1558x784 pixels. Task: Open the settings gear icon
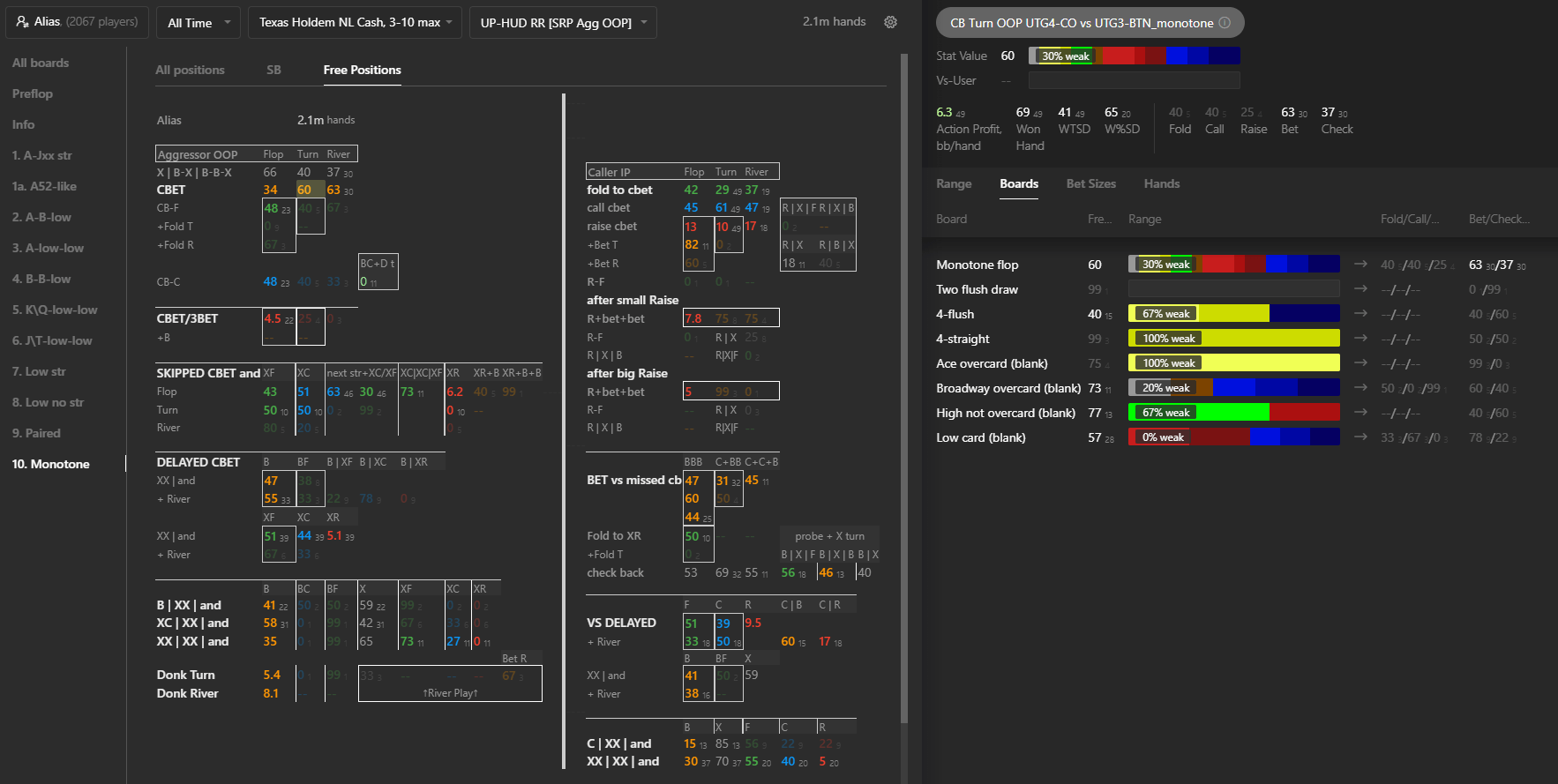click(890, 22)
